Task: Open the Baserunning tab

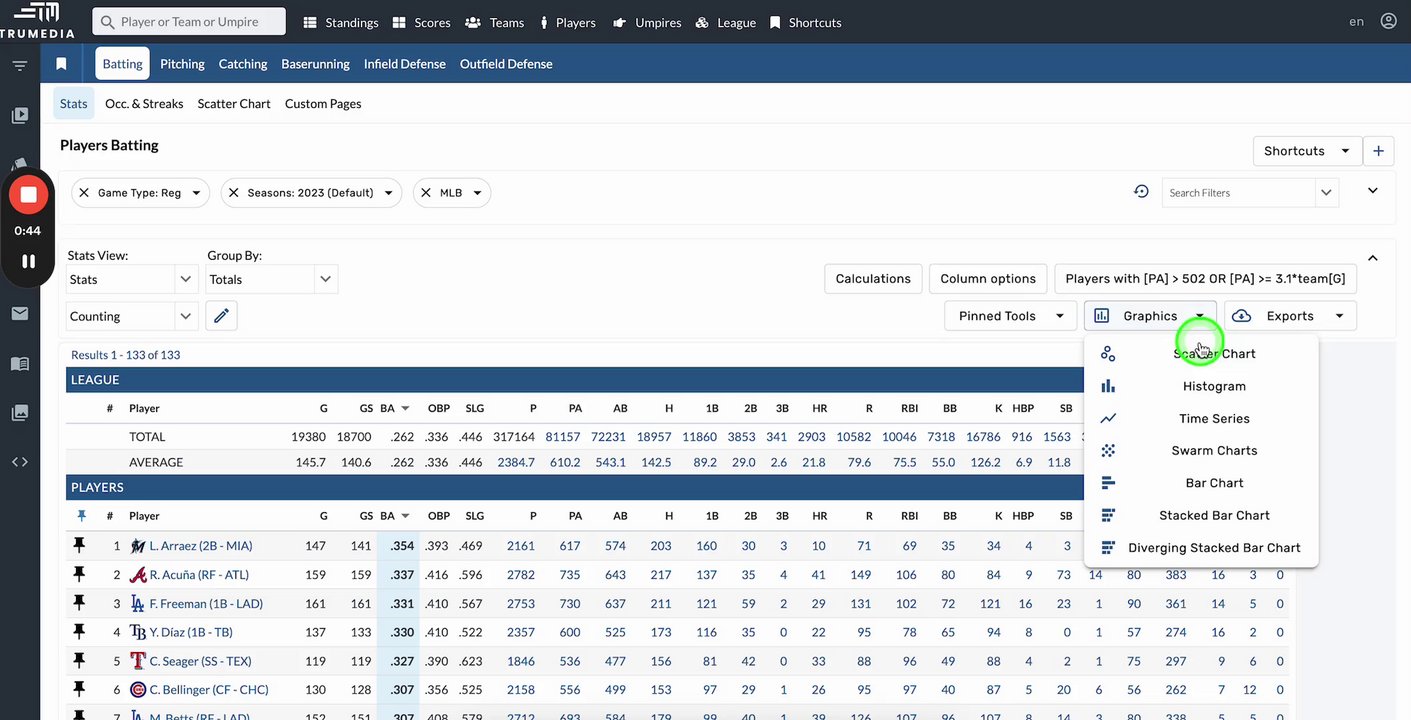Action: tap(316, 64)
